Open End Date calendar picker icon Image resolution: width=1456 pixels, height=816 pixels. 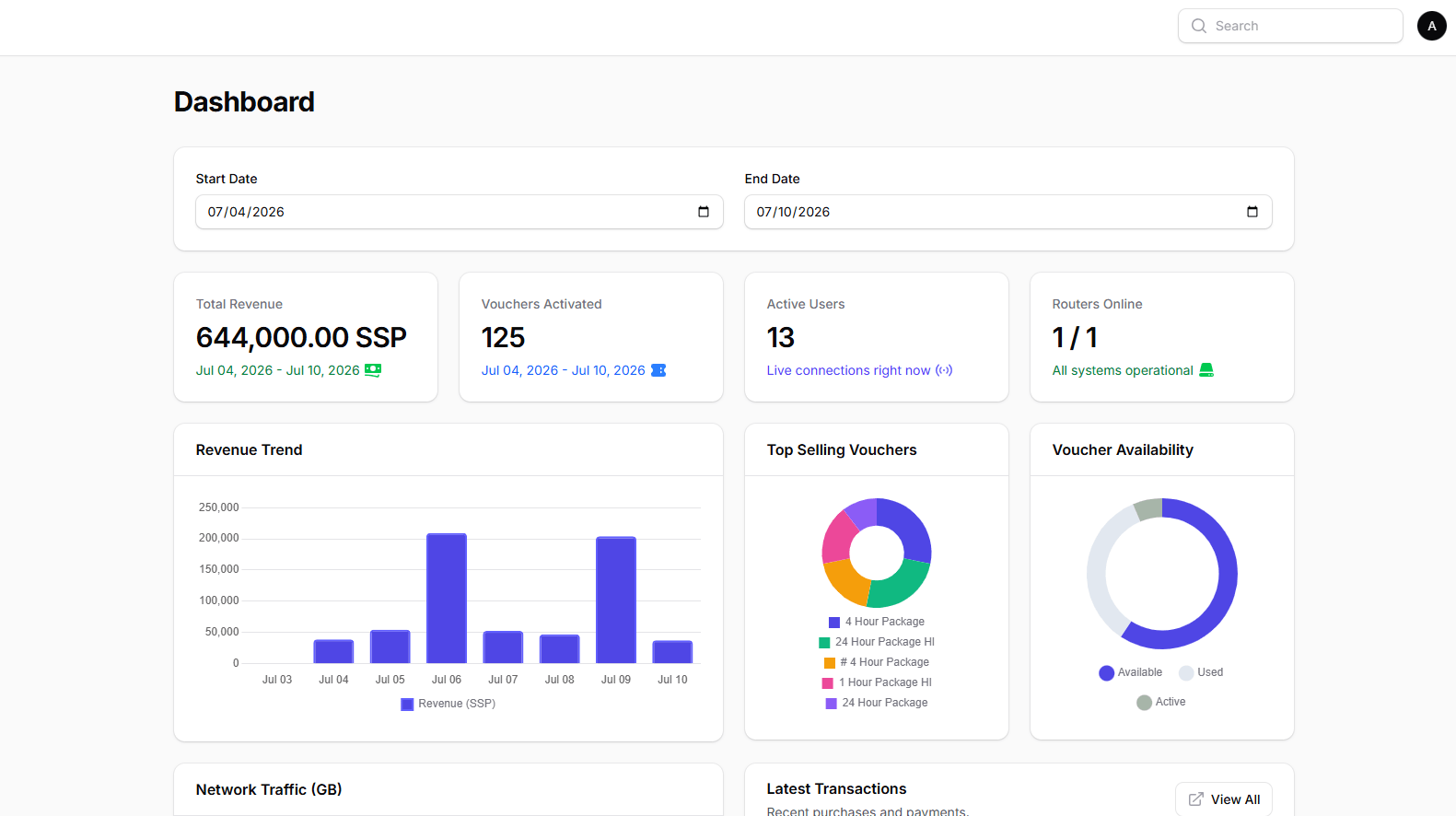point(1252,212)
